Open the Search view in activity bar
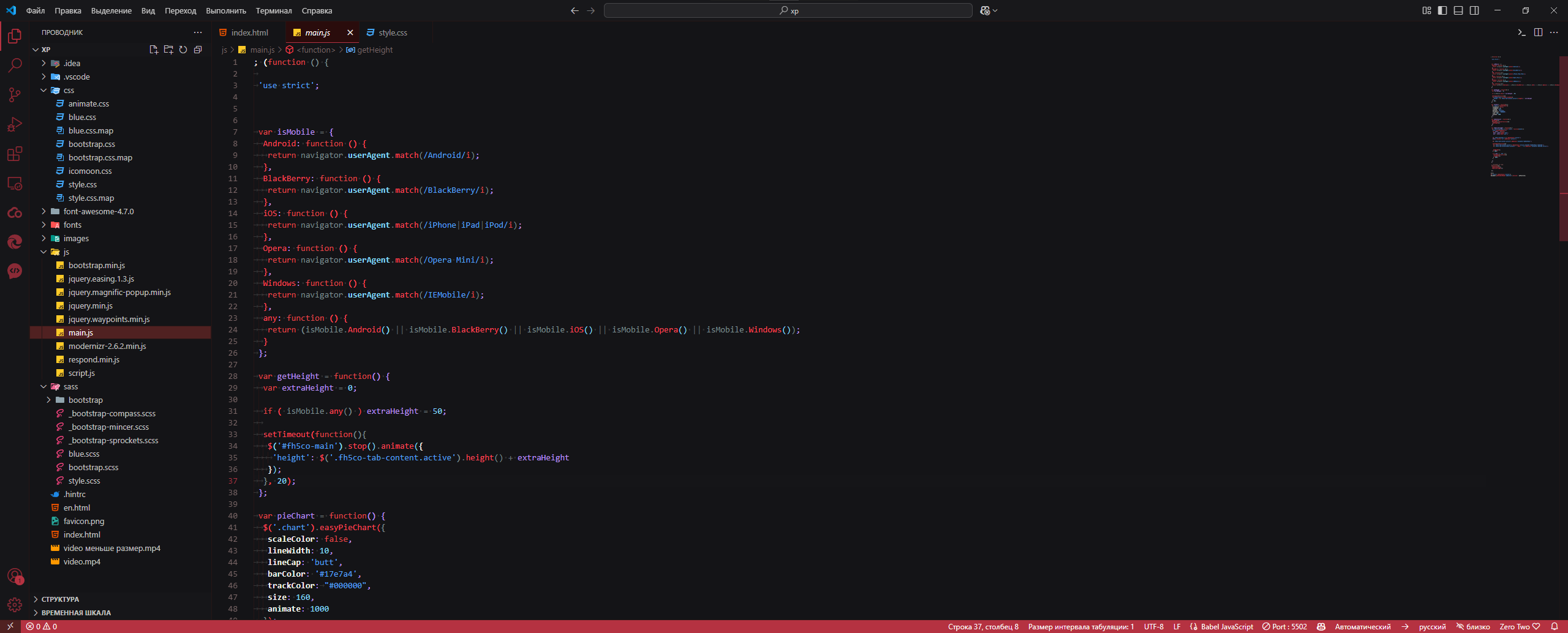The width and height of the screenshot is (1568, 633). click(x=15, y=66)
